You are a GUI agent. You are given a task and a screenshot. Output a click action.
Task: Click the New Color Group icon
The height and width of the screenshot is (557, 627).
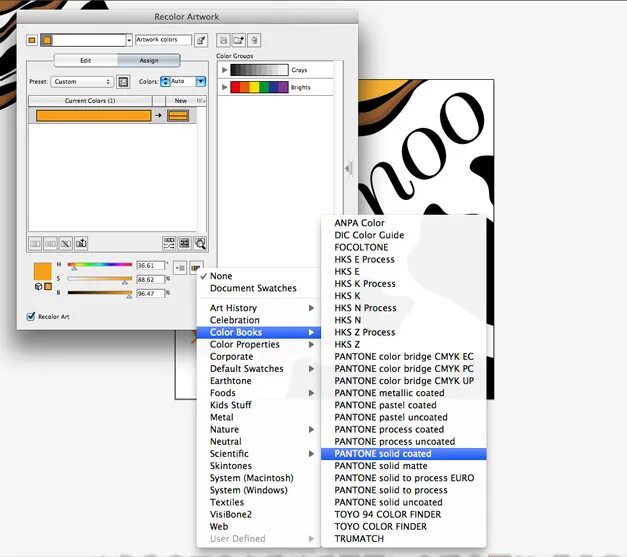[x=239, y=40]
